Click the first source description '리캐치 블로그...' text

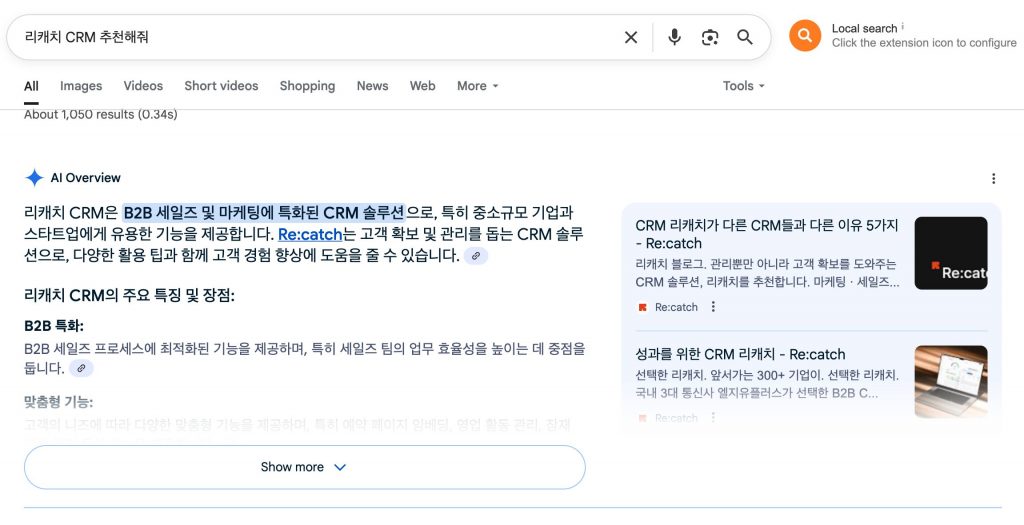point(767,273)
